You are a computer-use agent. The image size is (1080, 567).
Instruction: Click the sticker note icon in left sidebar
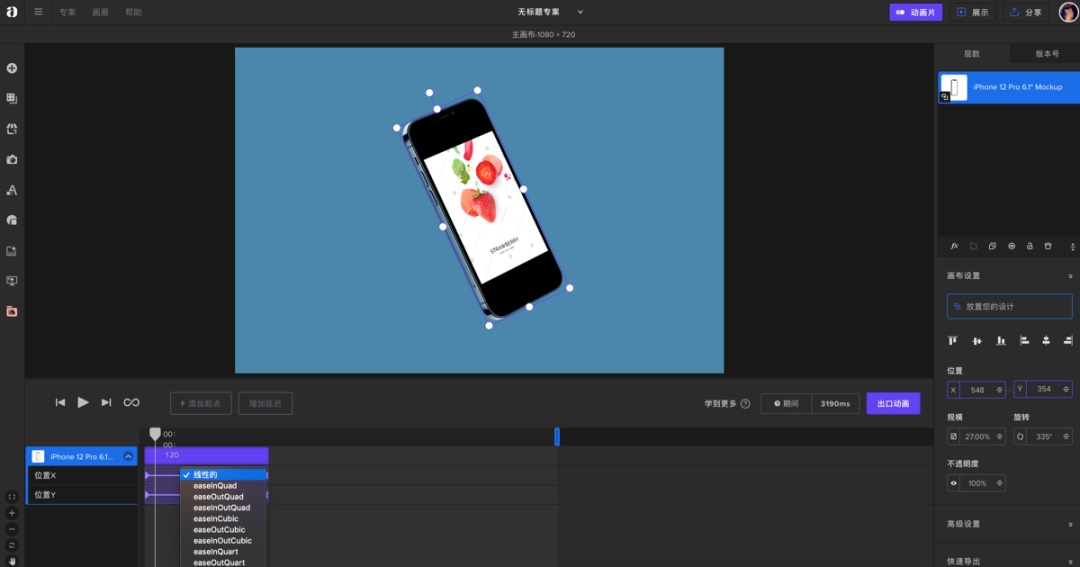pyautogui.click(x=12, y=251)
